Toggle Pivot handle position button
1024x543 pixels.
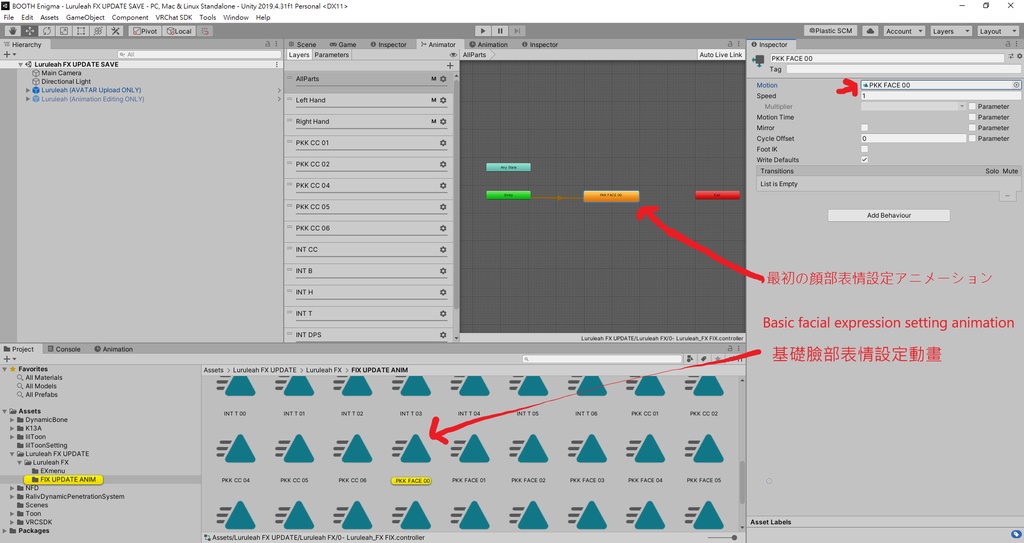pyautogui.click(x=144, y=31)
